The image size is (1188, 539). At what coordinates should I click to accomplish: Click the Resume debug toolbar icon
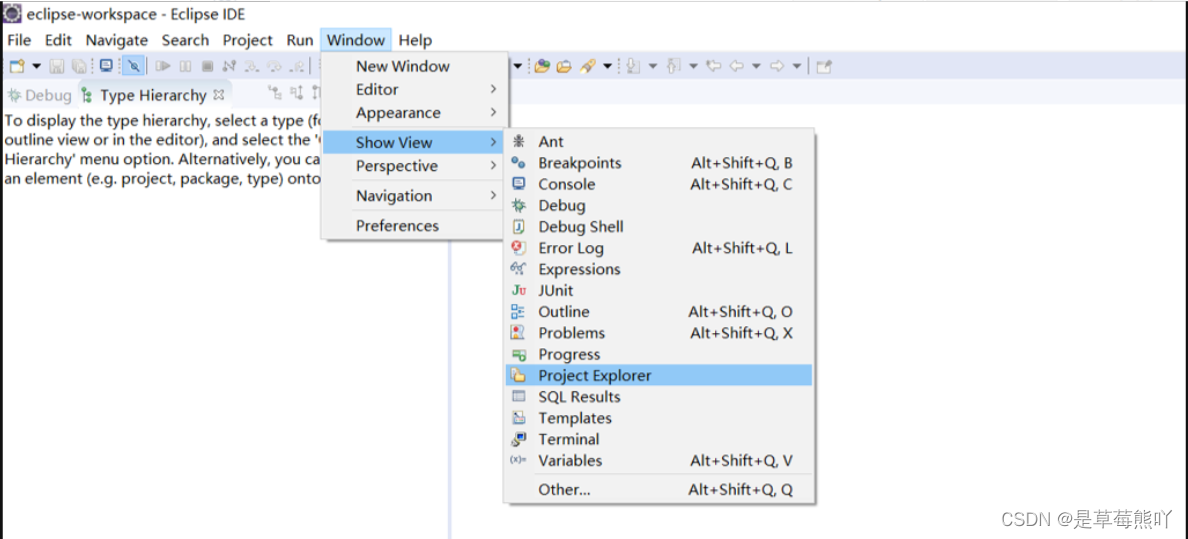163,66
